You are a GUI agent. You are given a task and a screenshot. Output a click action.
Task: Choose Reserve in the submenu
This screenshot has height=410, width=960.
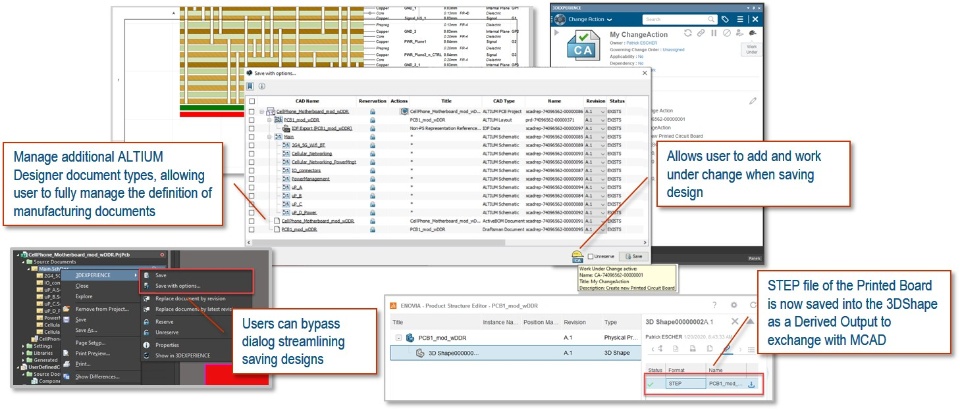pos(165,321)
